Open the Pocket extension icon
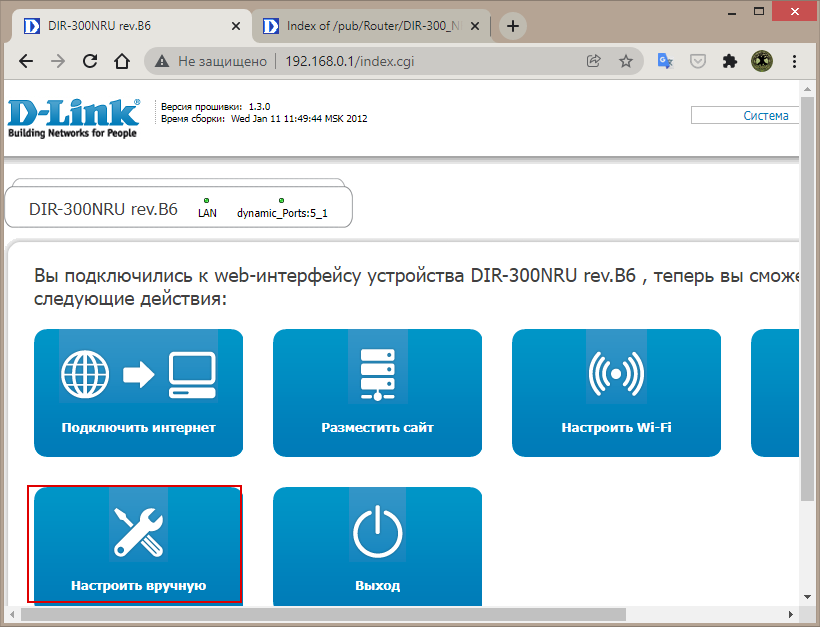The image size is (820, 627). [698, 61]
